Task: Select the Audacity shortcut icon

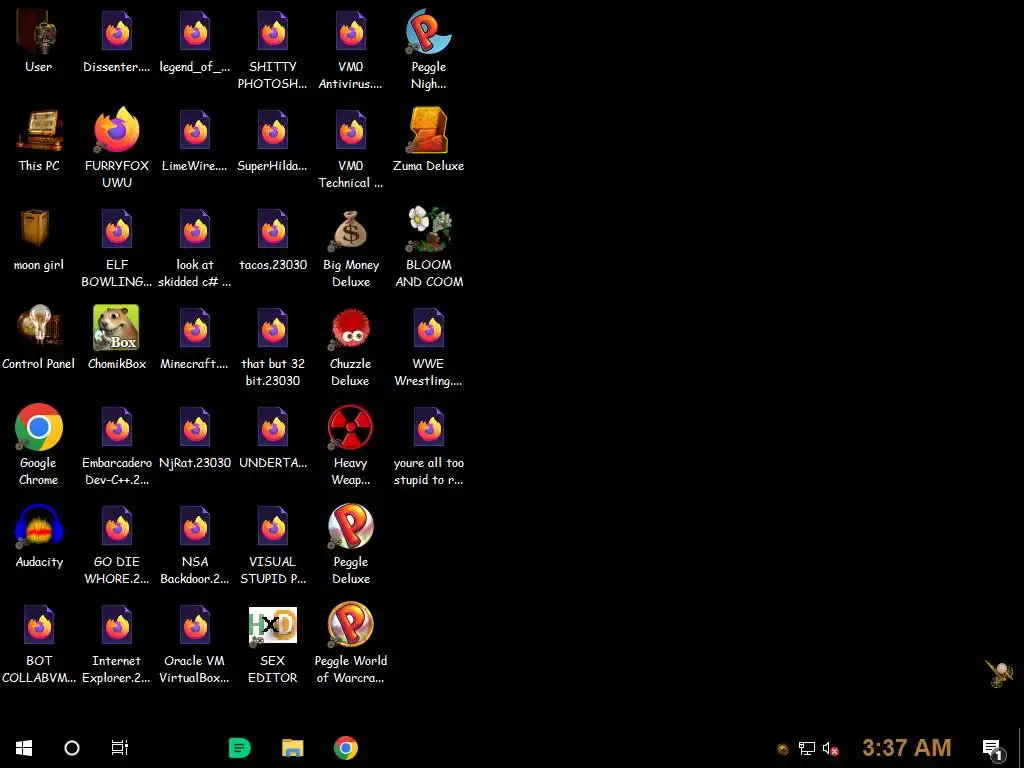Action: pos(39,526)
